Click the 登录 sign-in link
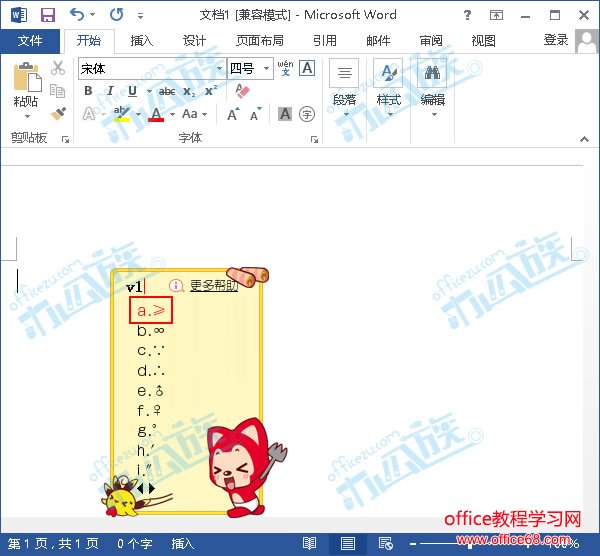Screen dimensions: 600x556 pyautogui.click(x=556, y=40)
